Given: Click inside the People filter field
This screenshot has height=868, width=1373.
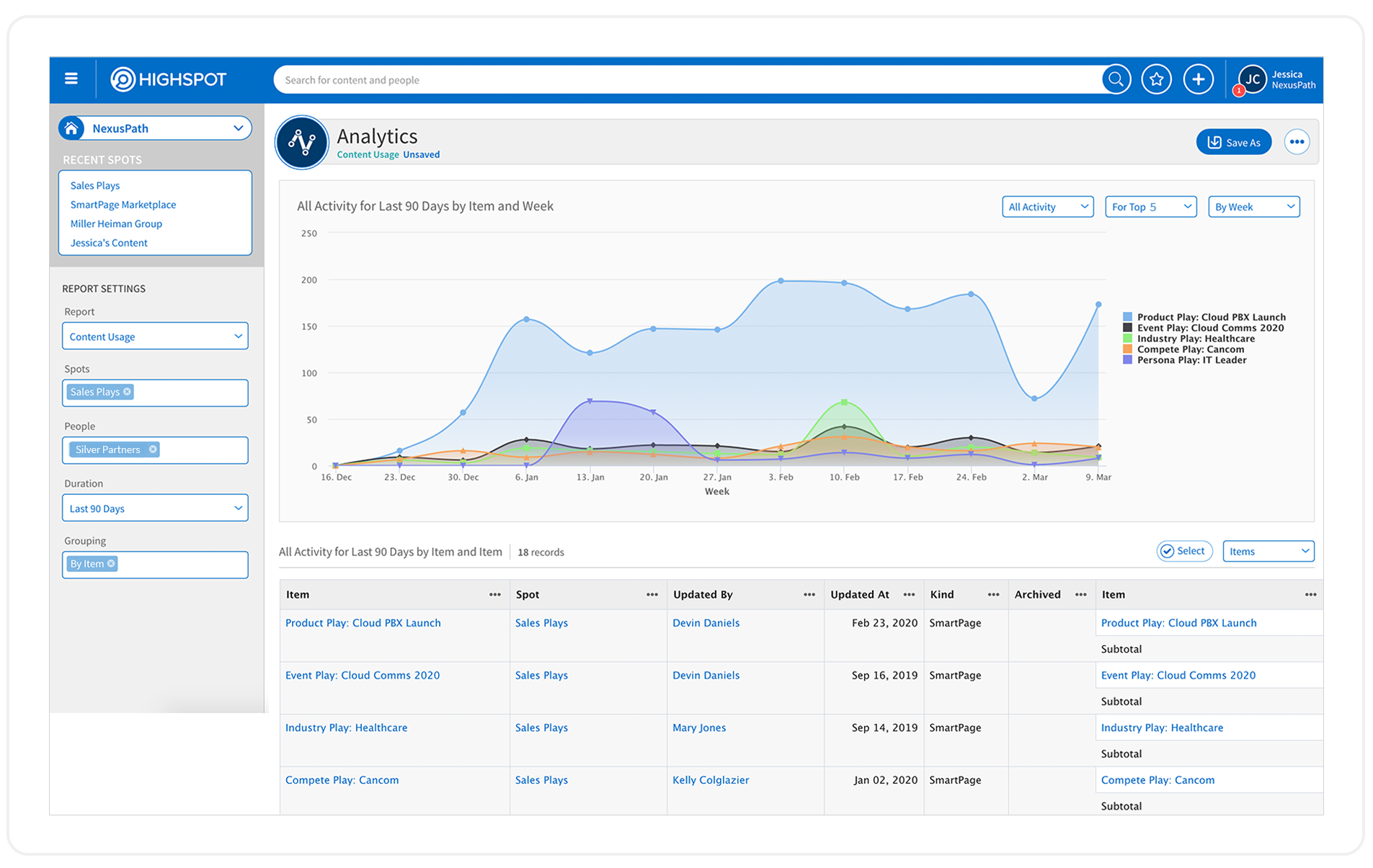Looking at the screenshot, I should click(x=155, y=450).
